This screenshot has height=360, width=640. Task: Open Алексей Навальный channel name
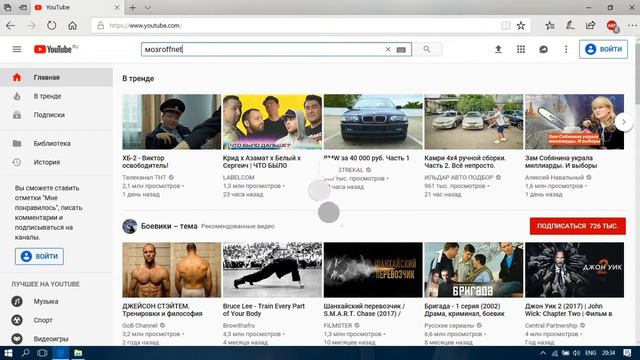tap(554, 178)
